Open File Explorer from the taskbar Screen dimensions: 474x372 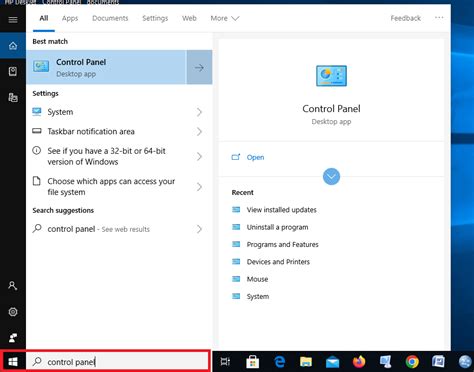pos(306,362)
